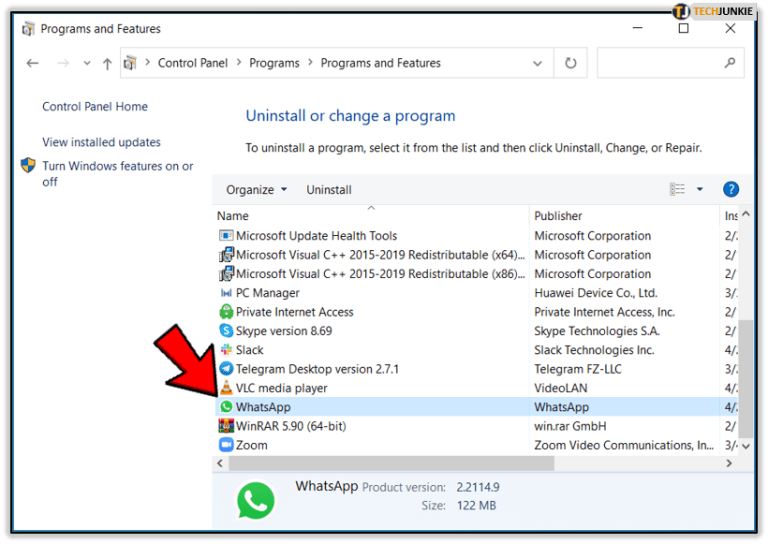Select the WinRAR 5.90 (64-bit) row

point(477,426)
